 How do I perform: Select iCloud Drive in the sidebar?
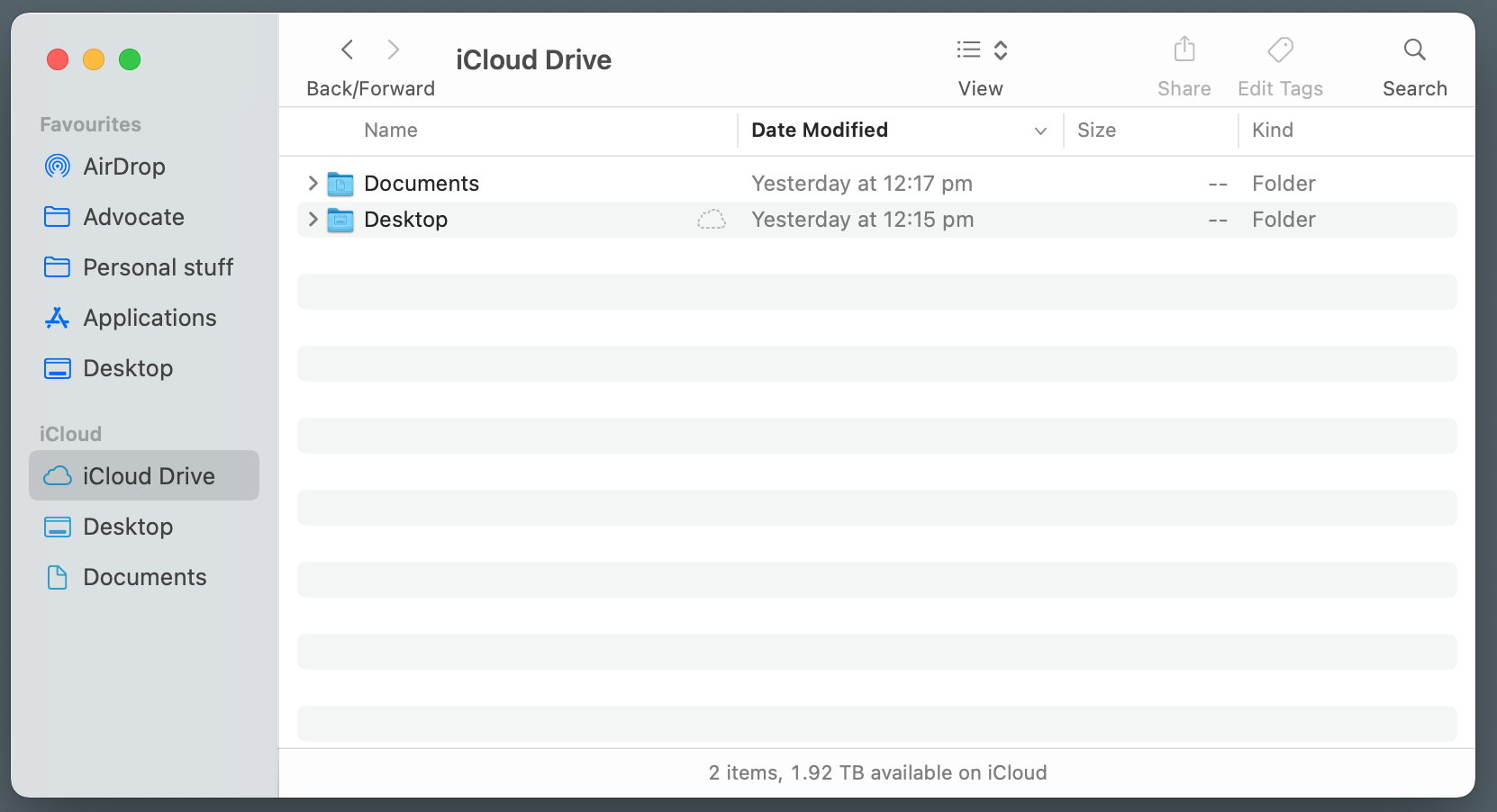click(x=148, y=475)
